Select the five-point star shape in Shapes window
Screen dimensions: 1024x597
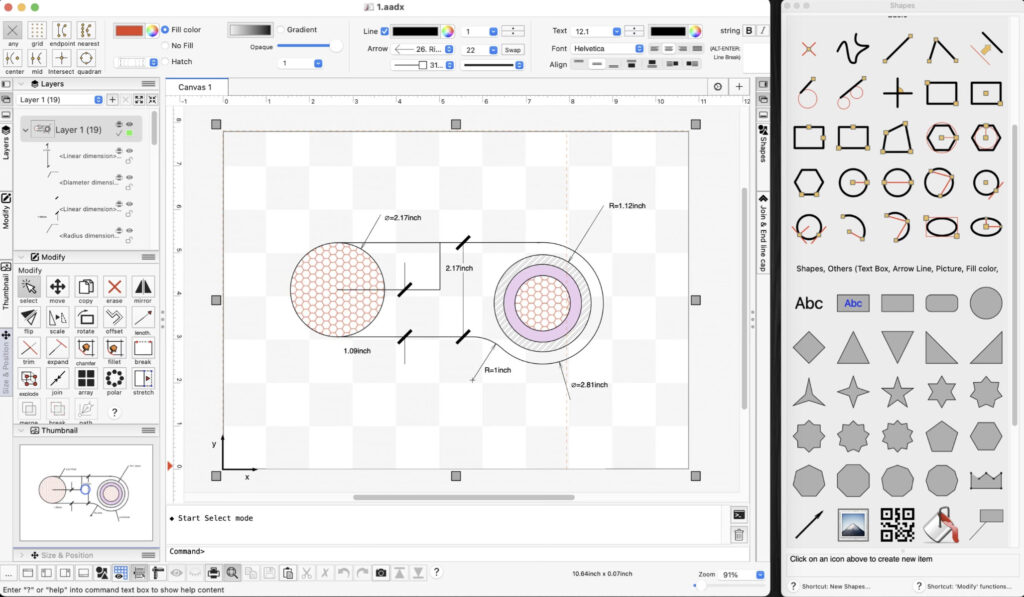tap(897, 392)
